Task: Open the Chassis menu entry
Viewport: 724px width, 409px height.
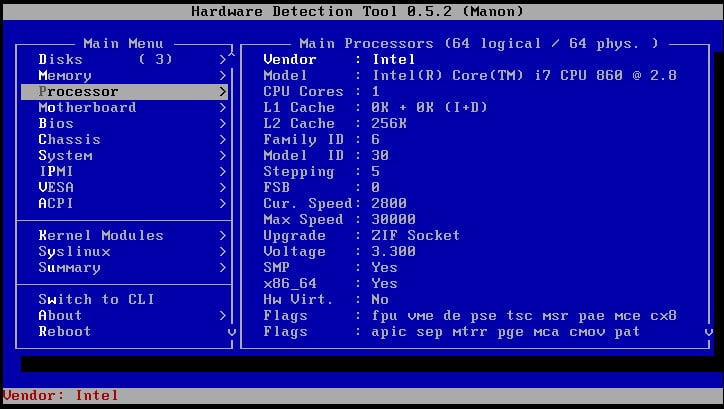Action: tap(124, 139)
